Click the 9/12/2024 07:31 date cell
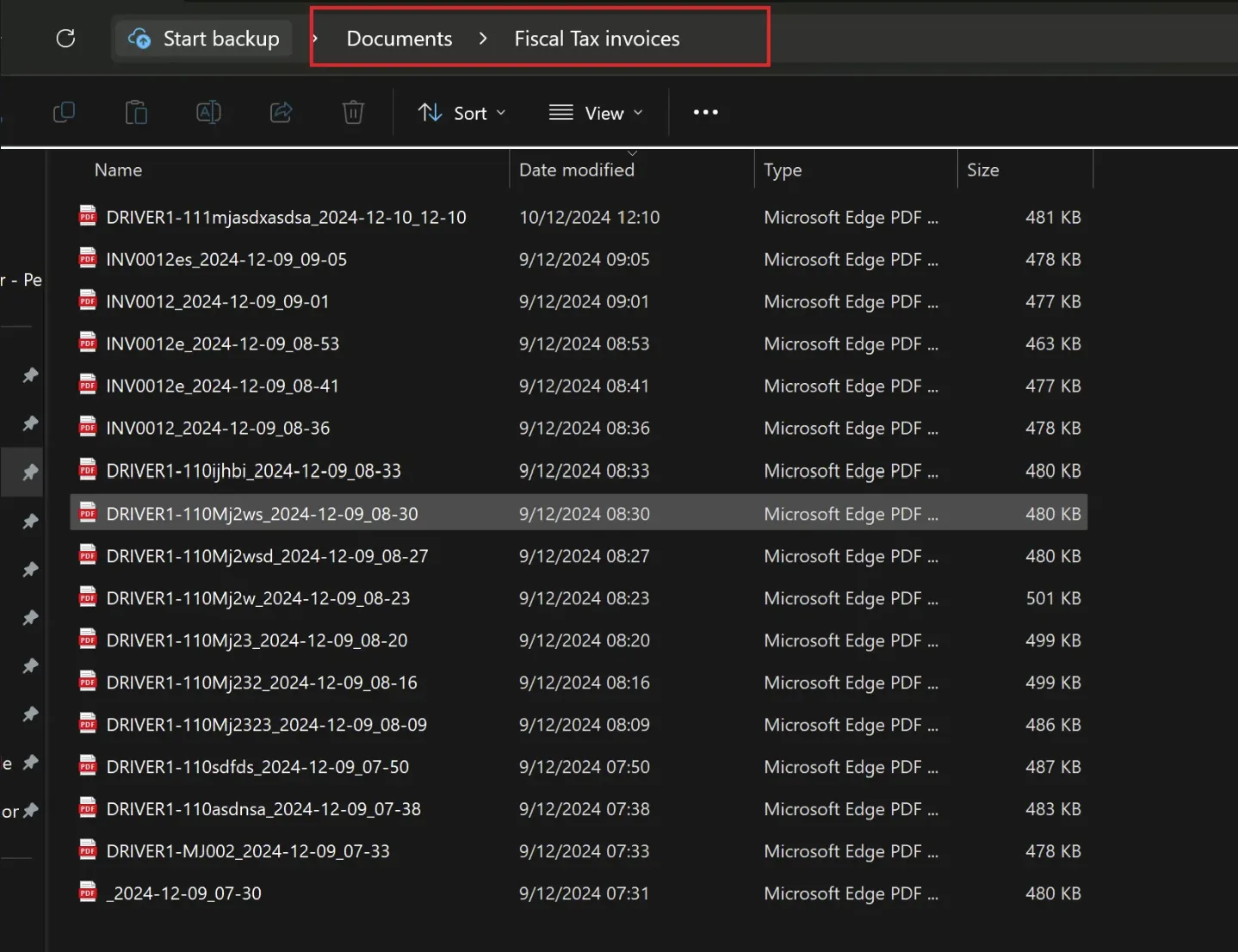 584,893
